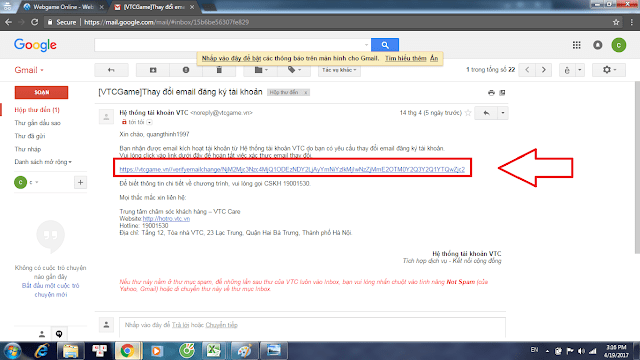640x360 pixels.
Task: Click the 'SOẠN' compose button
Action: (x=41, y=93)
